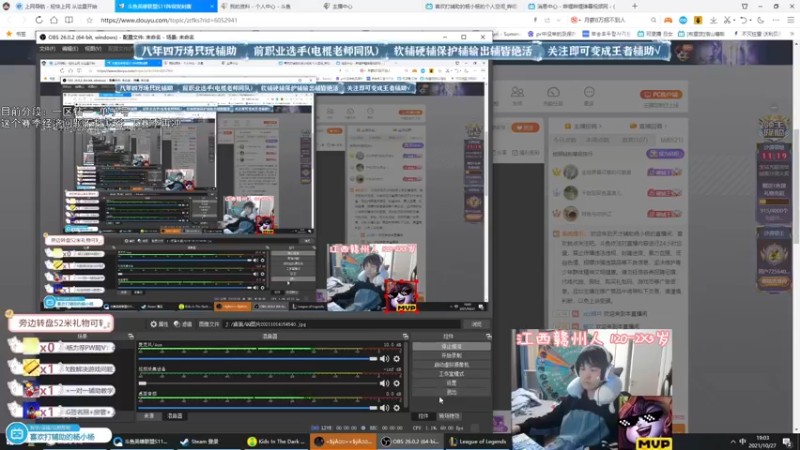Click the orange PC客户端 button on Douyu page

pos(661,94)
